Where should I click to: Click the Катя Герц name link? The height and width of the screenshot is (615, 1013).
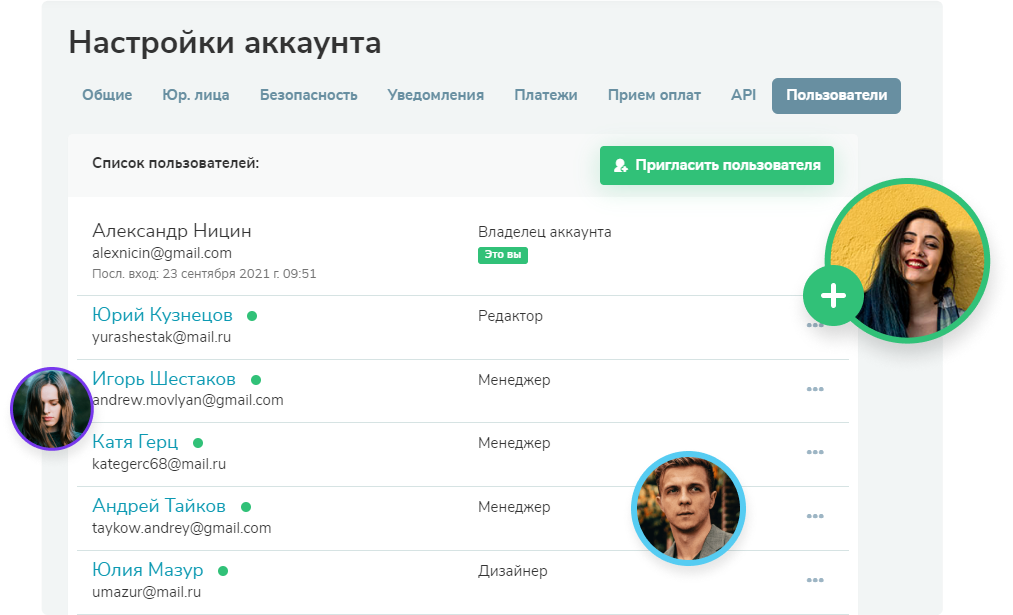pos(135,442)
